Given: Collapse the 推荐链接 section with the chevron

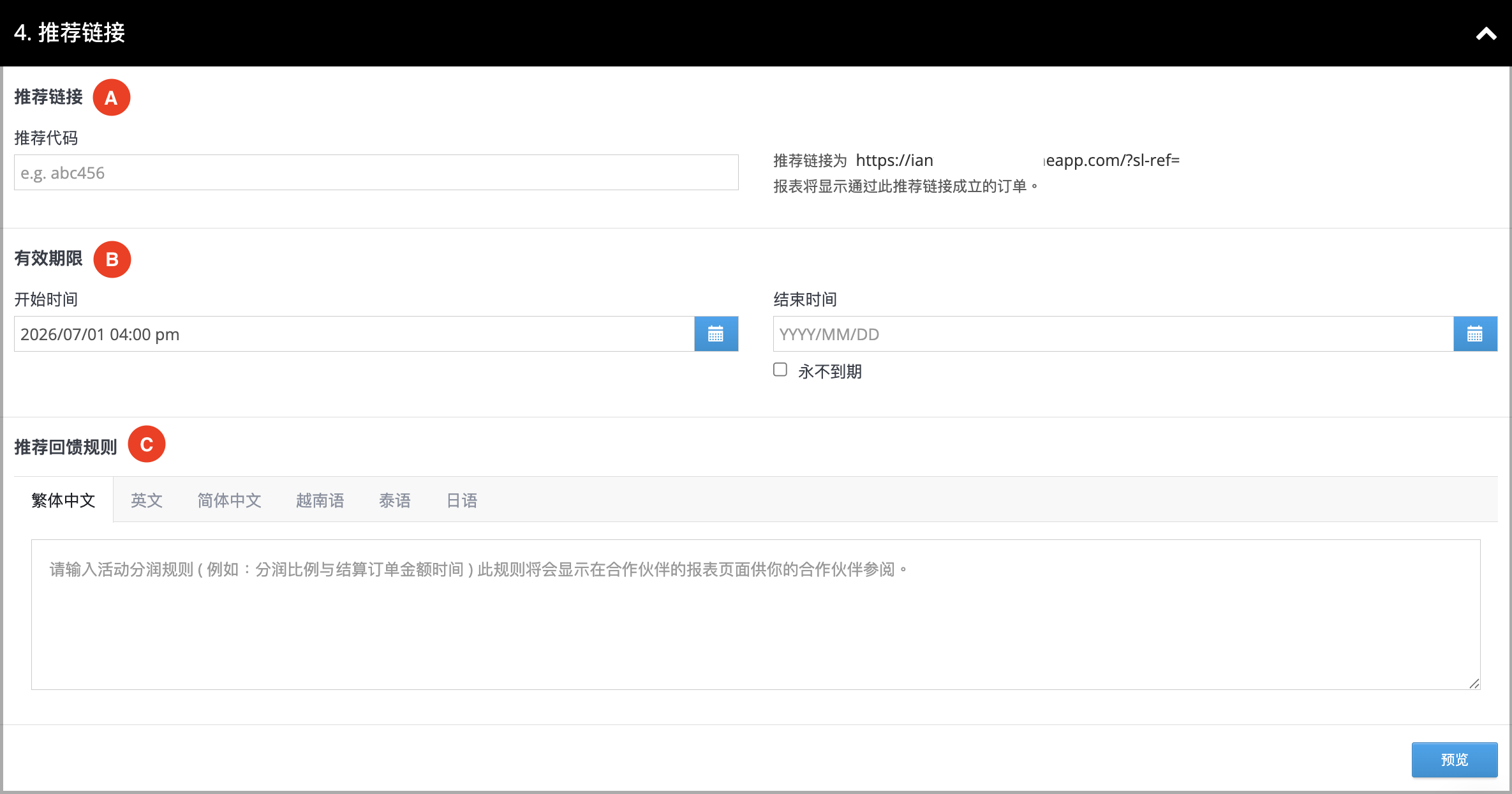Looking at the screenshot, I should click(x=1486, y=34).
